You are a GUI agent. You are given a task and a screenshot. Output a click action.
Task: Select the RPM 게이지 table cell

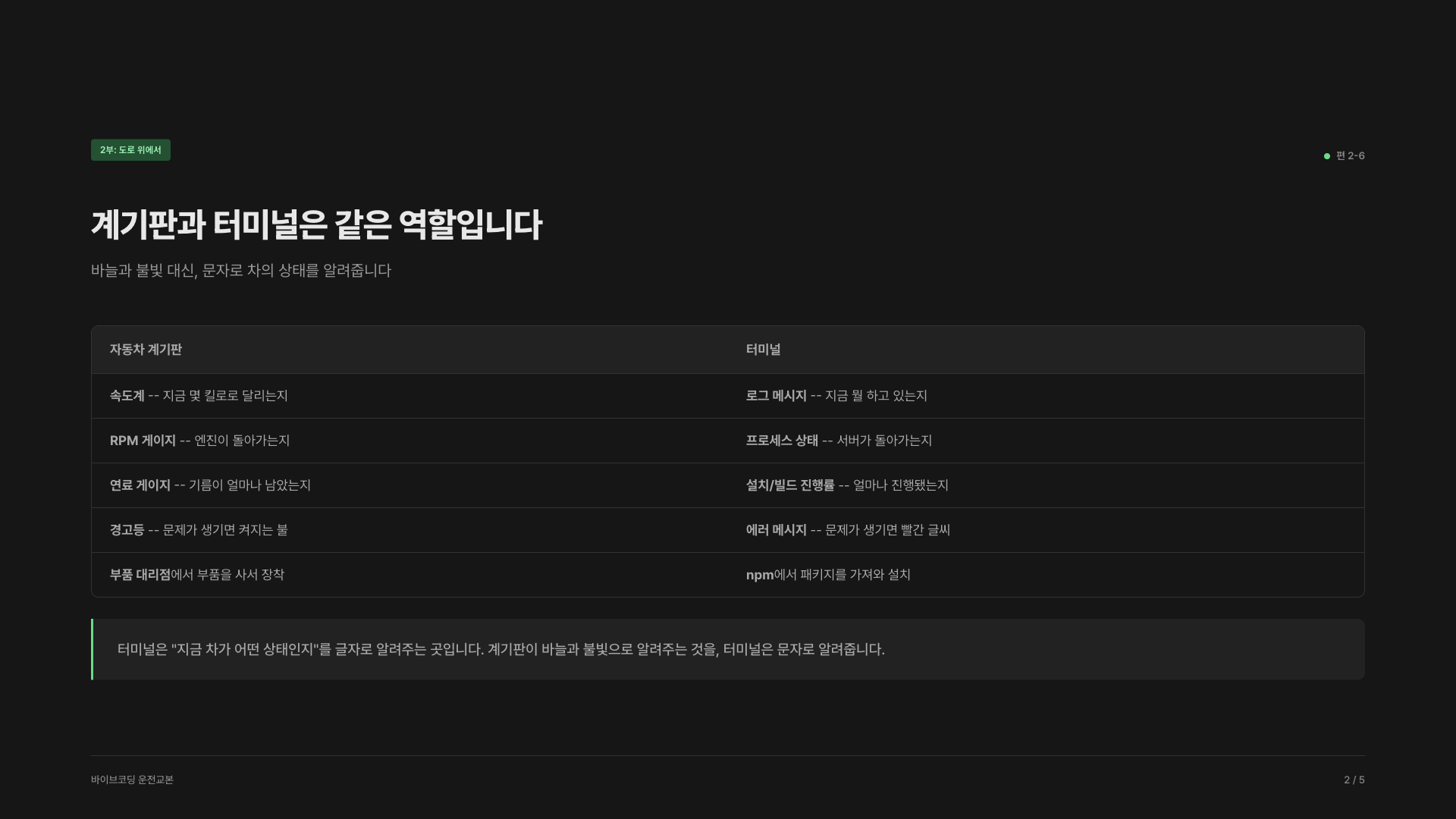click(199, 441)
